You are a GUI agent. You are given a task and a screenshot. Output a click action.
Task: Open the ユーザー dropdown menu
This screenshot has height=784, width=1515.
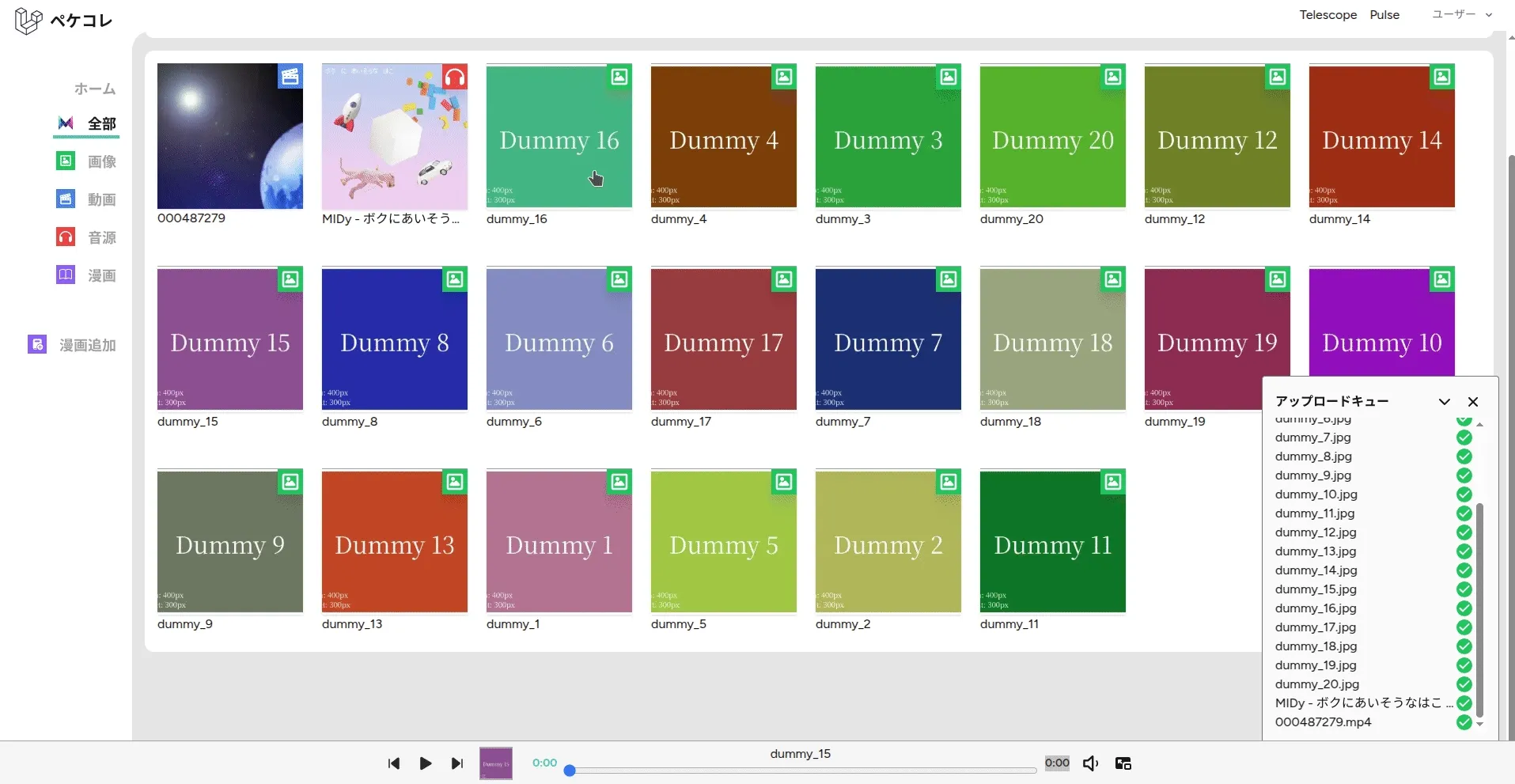1461,14
